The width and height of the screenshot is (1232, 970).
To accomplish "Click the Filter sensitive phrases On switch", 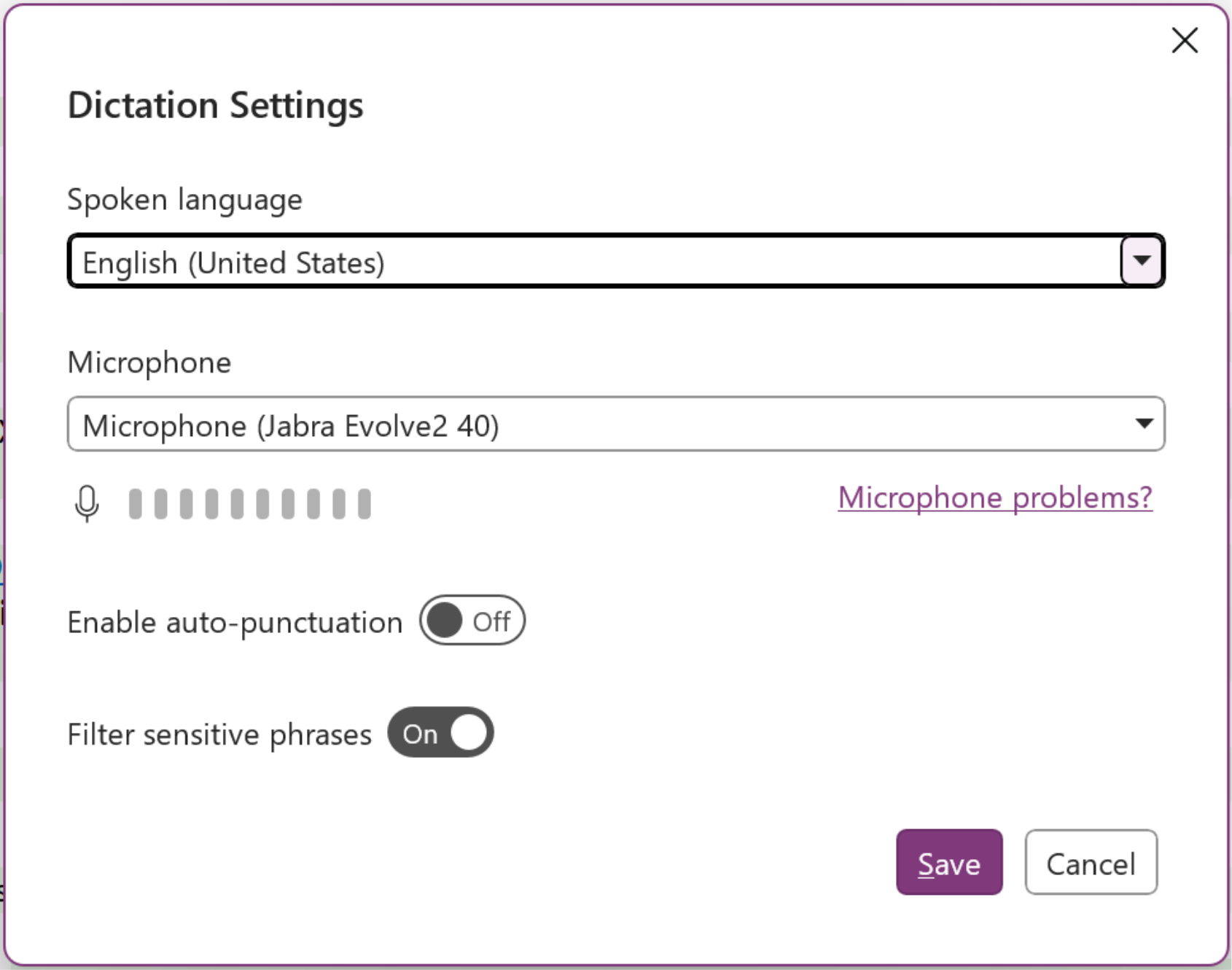I will pos(440,733).
